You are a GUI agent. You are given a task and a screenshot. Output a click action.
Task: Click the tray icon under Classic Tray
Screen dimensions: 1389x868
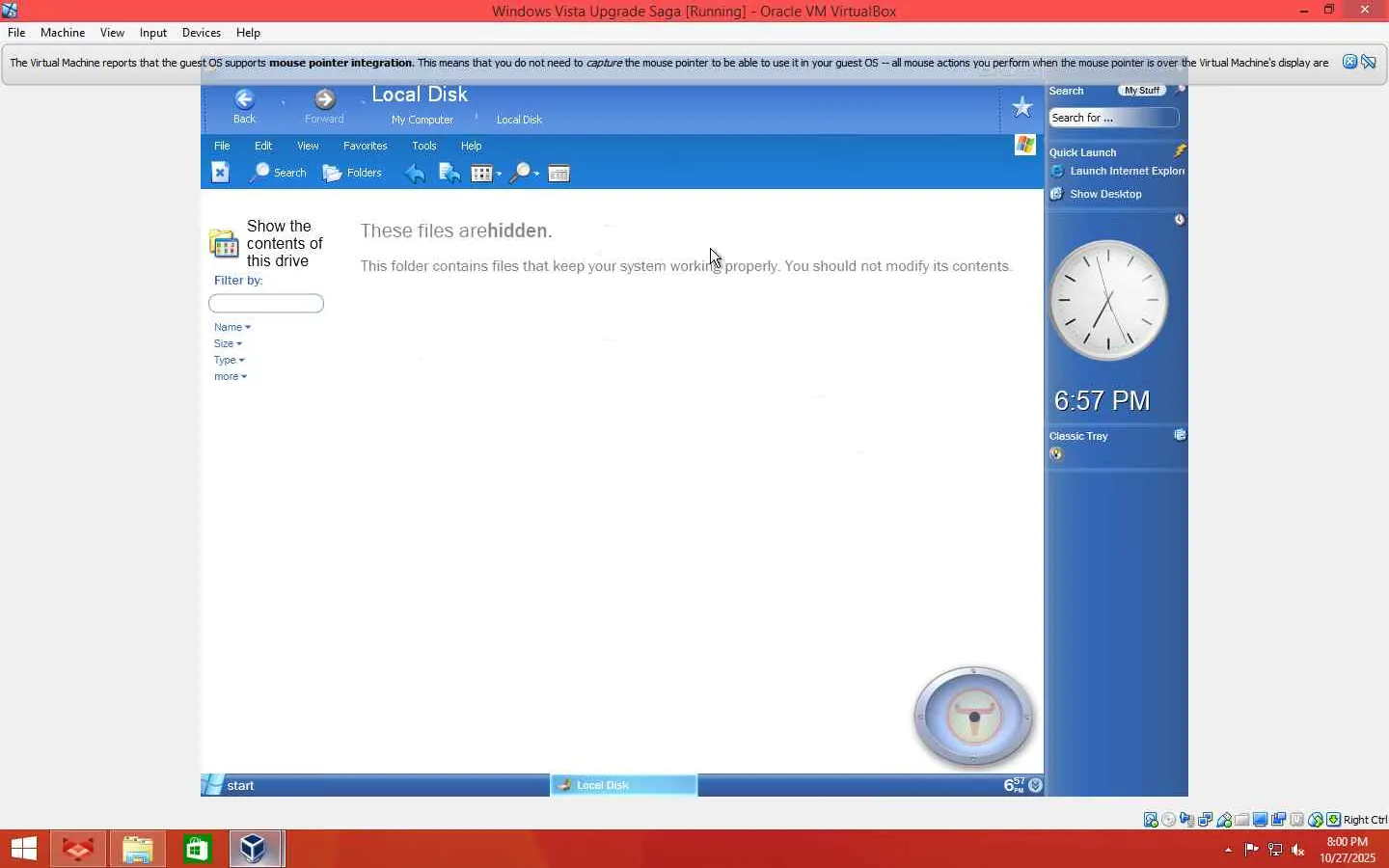point(1056,453)
